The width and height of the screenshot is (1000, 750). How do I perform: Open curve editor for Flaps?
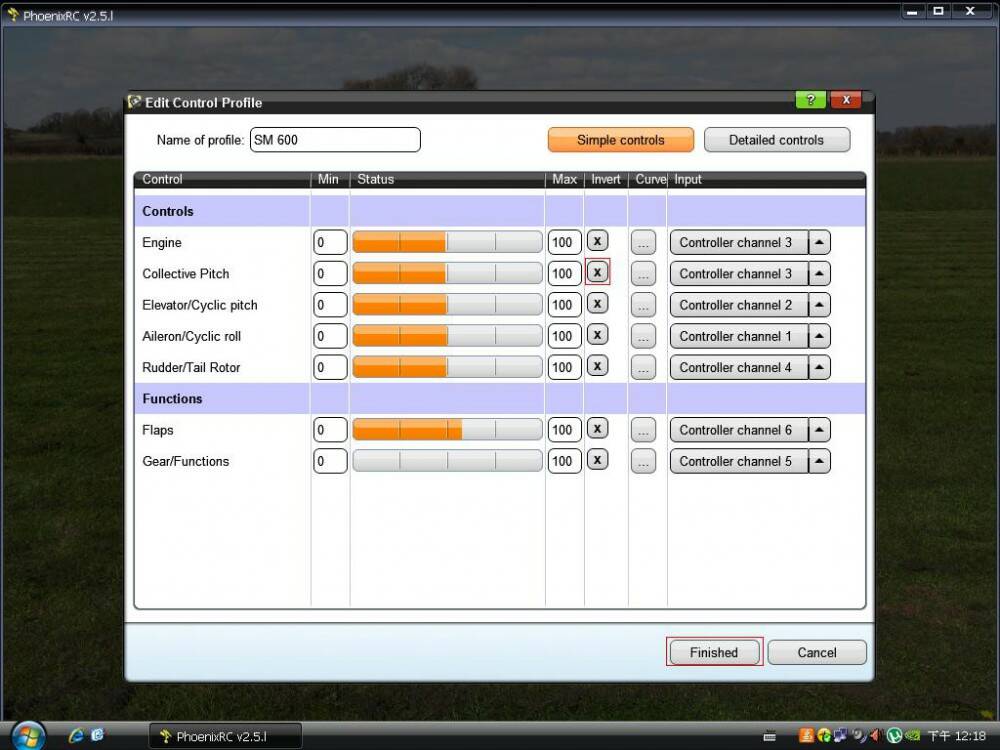pyautogui.click(x=643, y=430)
